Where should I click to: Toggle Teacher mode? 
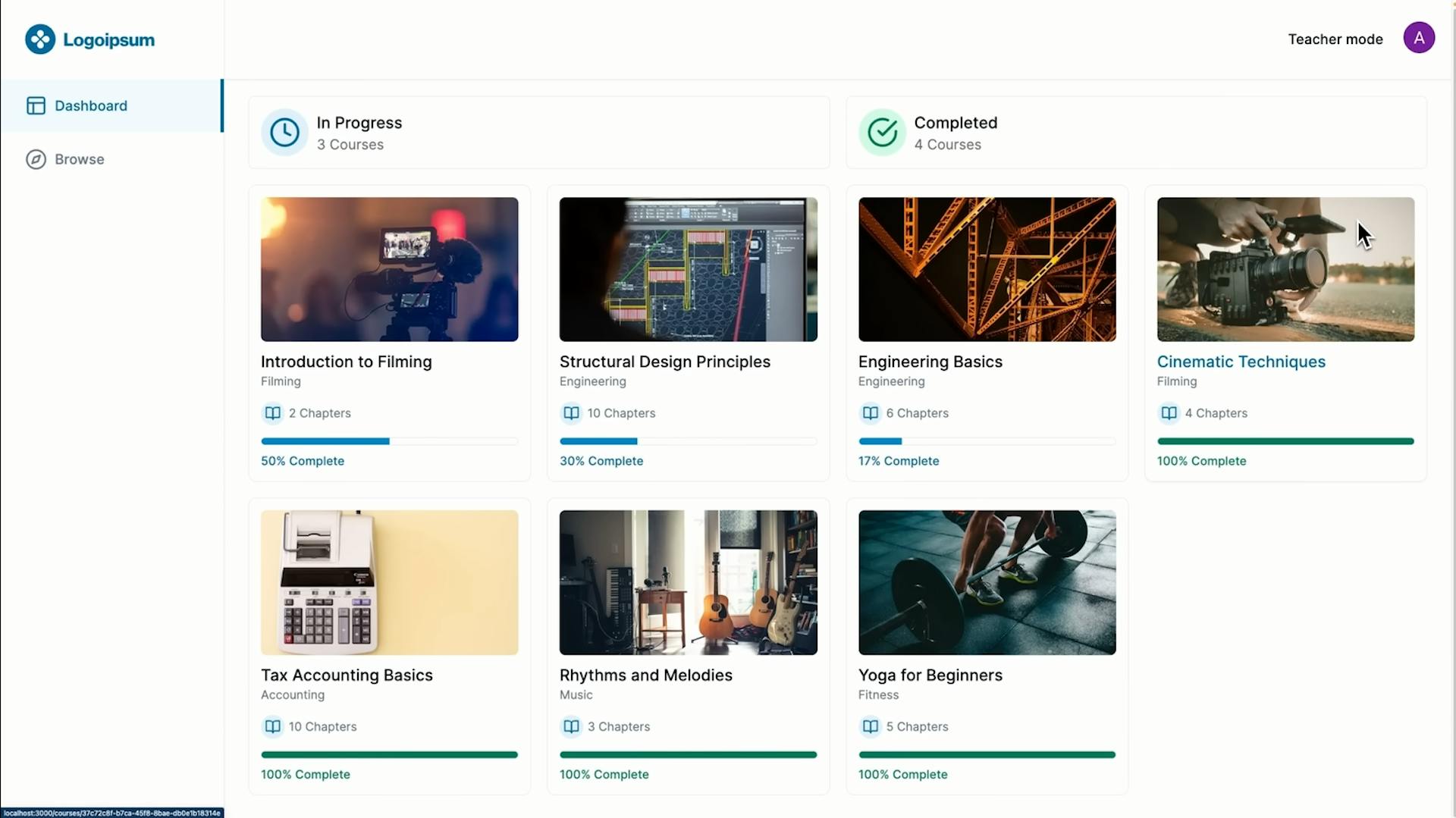1335,39
